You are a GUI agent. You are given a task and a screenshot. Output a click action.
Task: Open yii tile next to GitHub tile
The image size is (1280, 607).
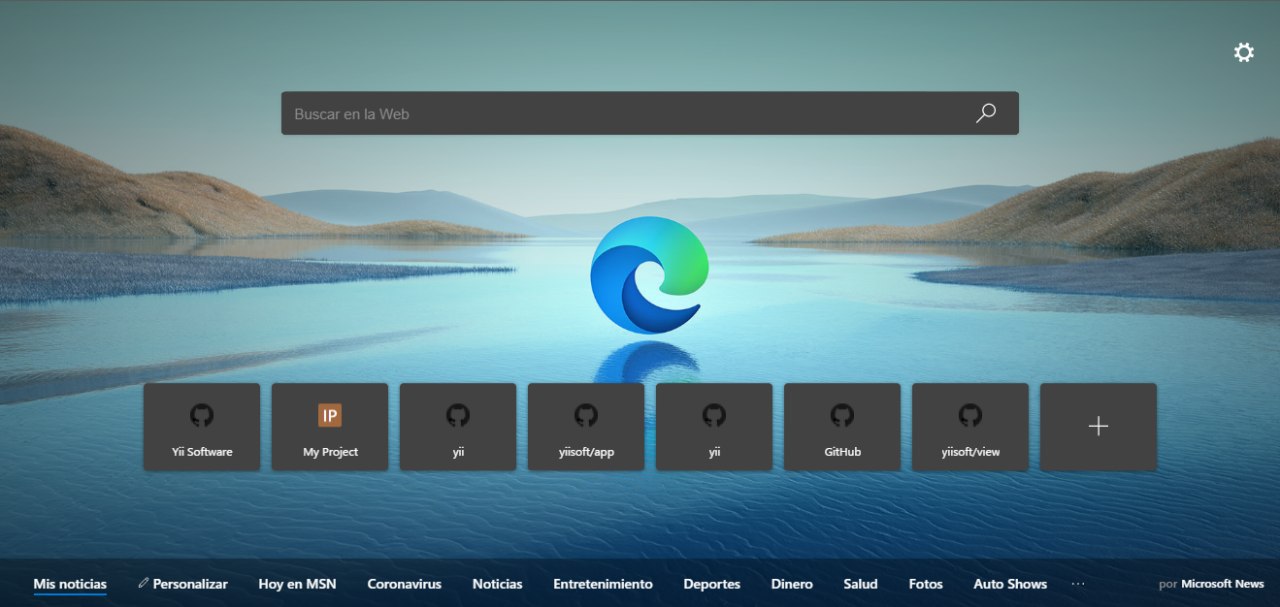click(x=714, y=427)
